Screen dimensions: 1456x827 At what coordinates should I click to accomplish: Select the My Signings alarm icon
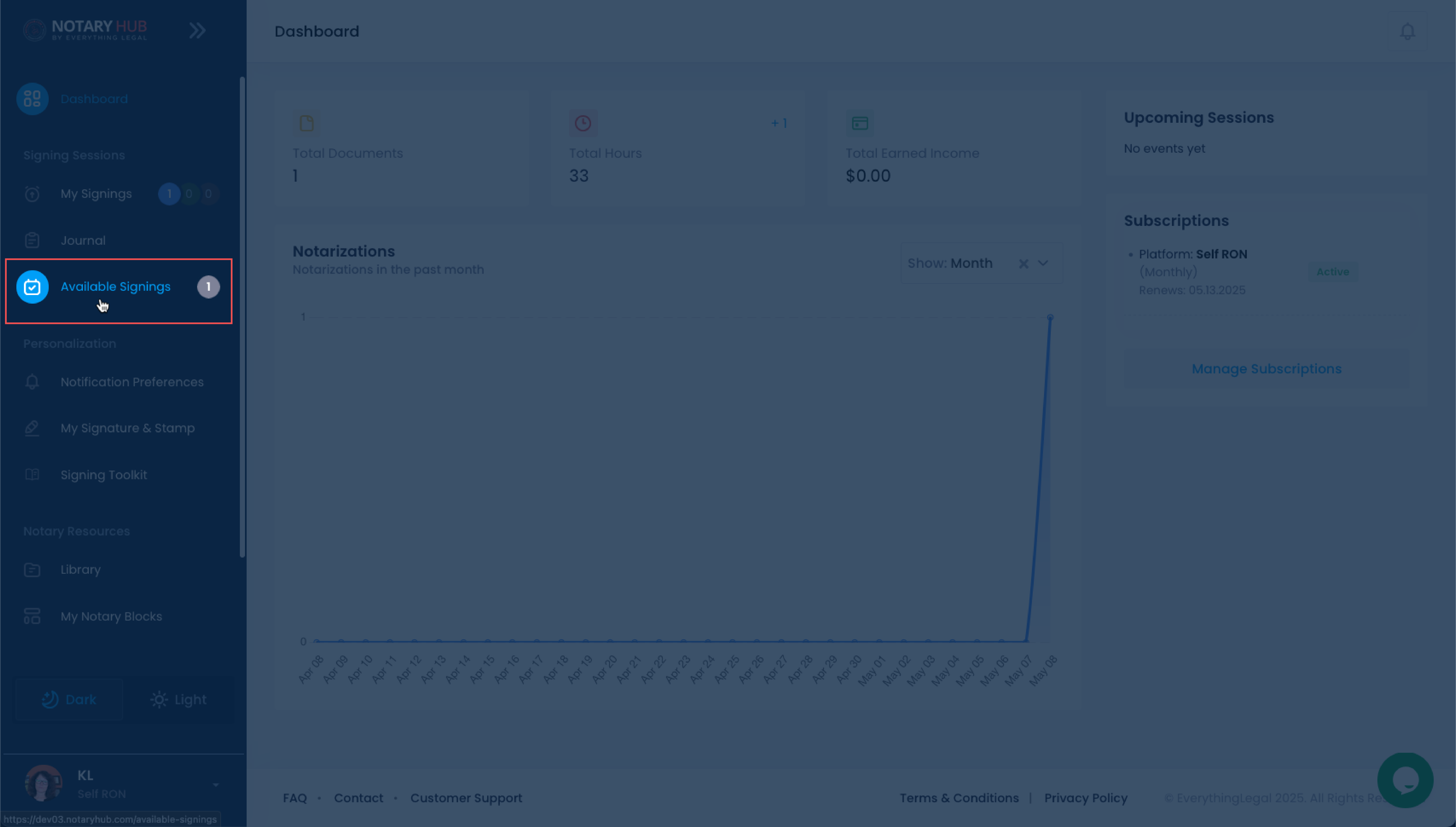pyautogui.click(x=32, y=194)
